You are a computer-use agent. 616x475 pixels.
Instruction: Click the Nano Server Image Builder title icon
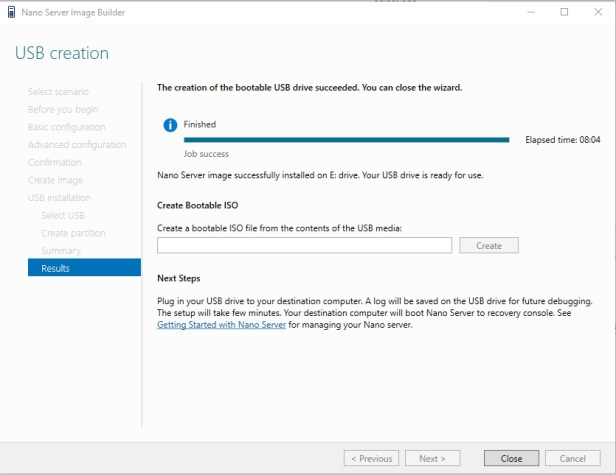[11, 13]
